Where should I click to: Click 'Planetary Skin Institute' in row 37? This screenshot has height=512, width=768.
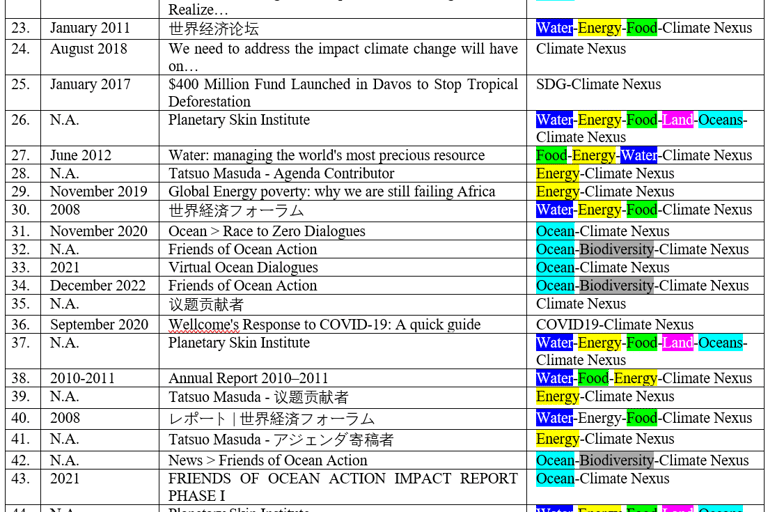[x=239, y=342]
